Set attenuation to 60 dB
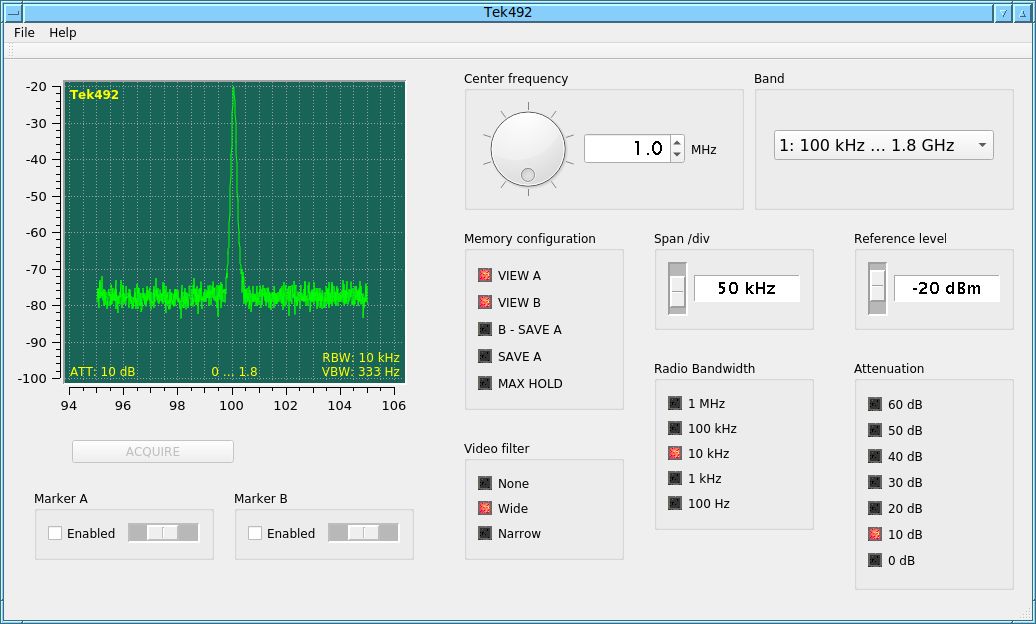The height and width of the screenshot is (624, 1036). click(875, 405)
